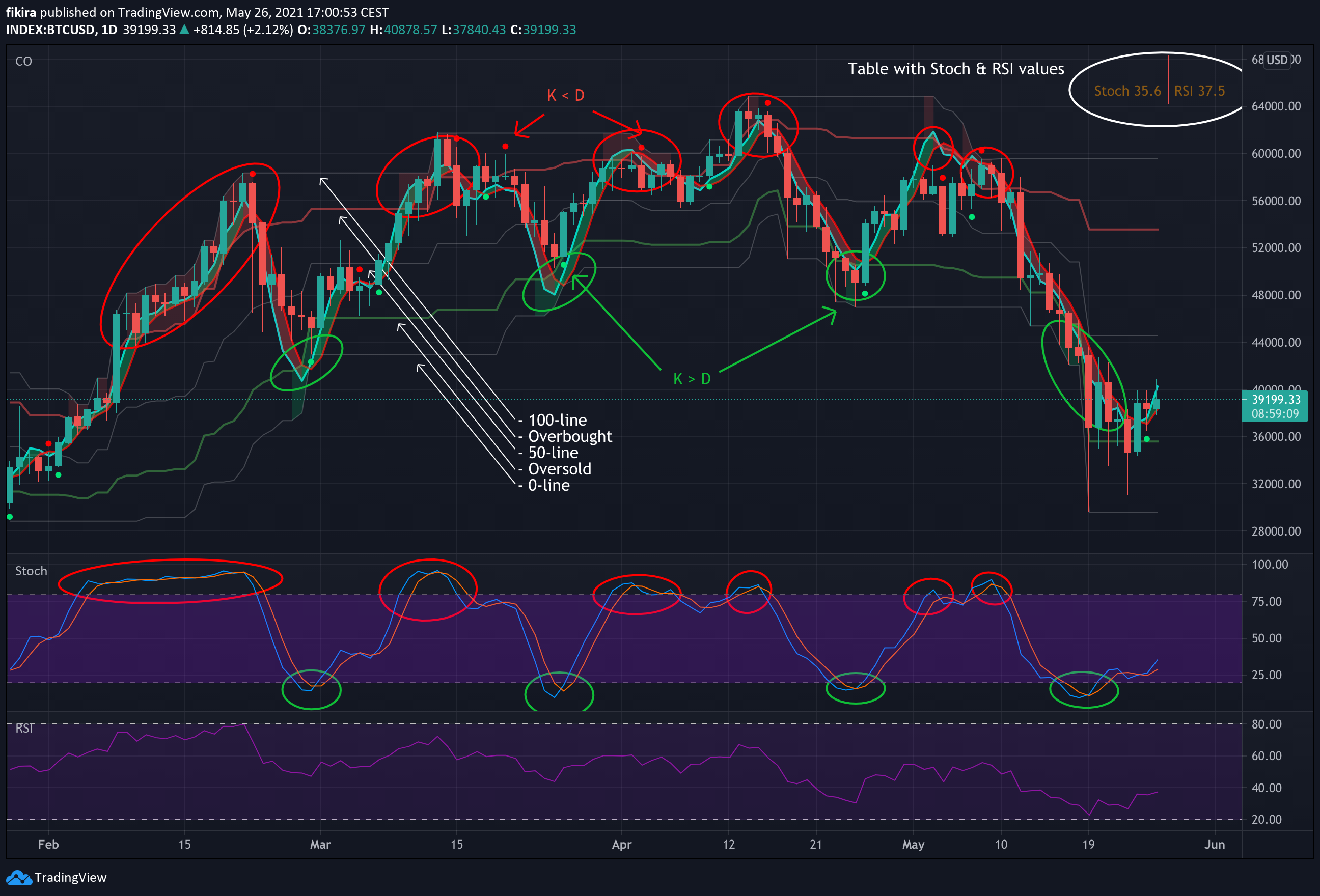Click the TradingView brand name text
The width and height of the screenshot is (1320, 896).
(x=70, y=878)
